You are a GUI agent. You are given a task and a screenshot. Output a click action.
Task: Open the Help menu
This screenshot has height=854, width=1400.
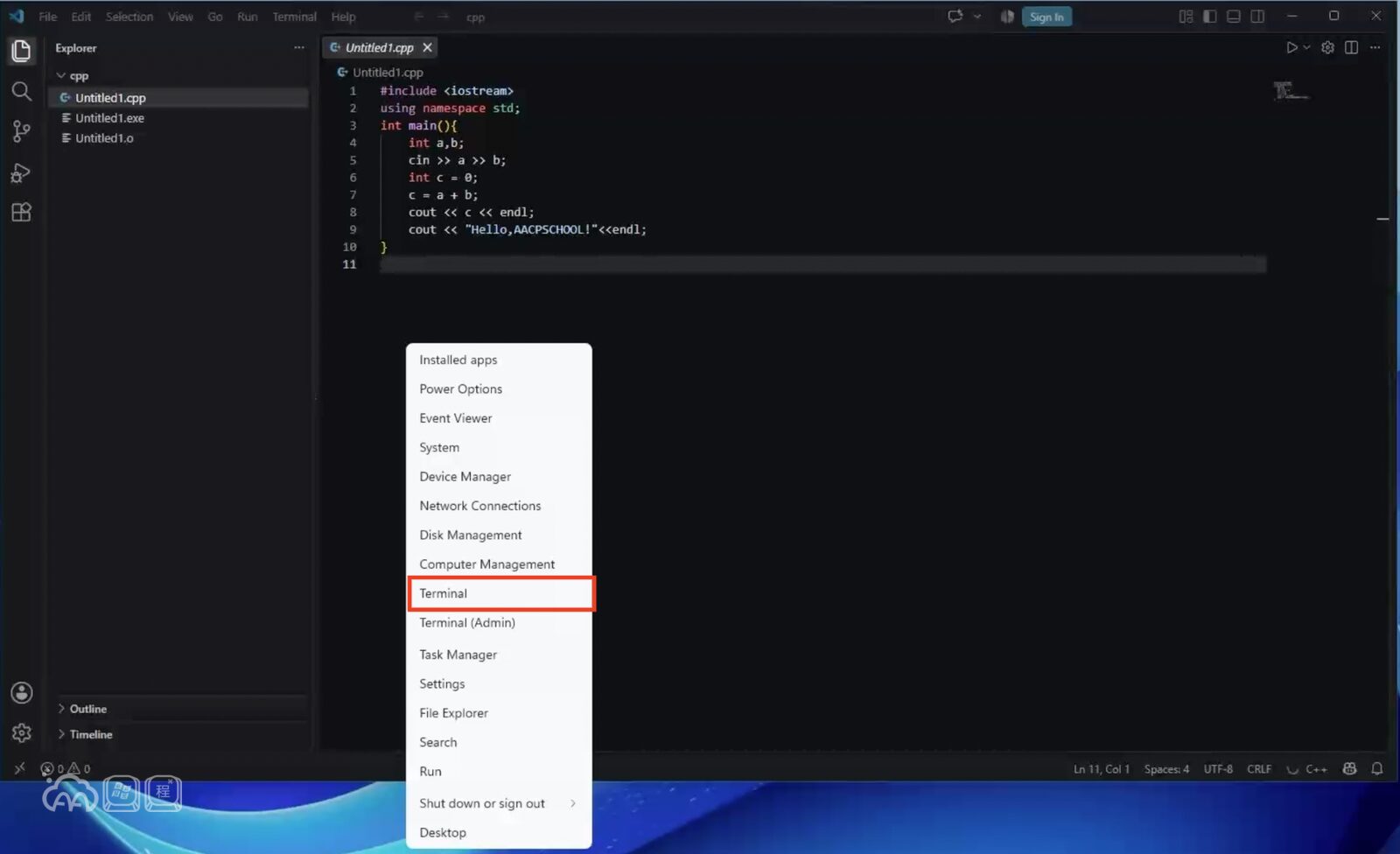(343, 17)
